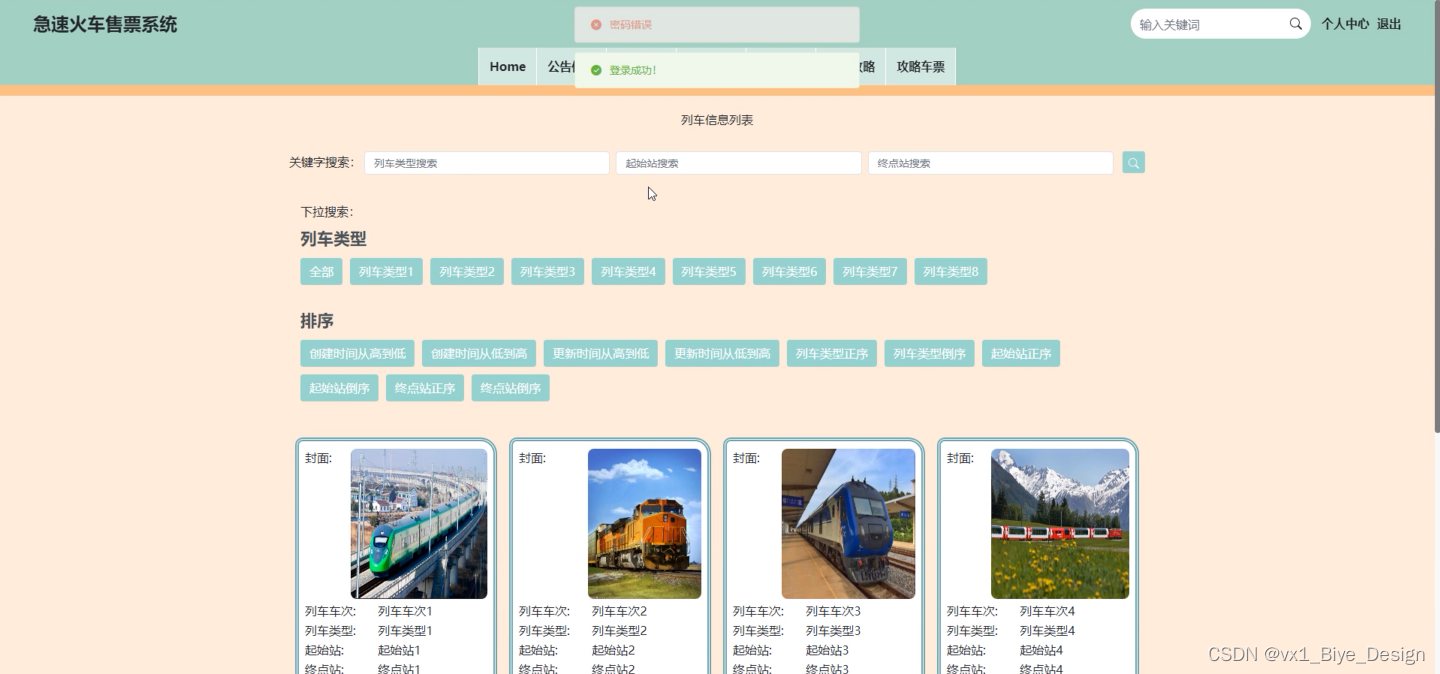The width and height of the screenshot is (1440, 674).
Task: Sort by 更新时间从低到高
Action: (x=722, y=354)
